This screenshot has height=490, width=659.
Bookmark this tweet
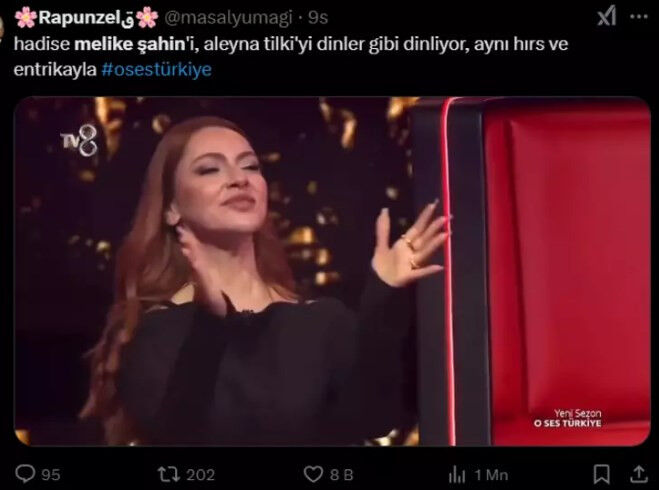point(601,474)
